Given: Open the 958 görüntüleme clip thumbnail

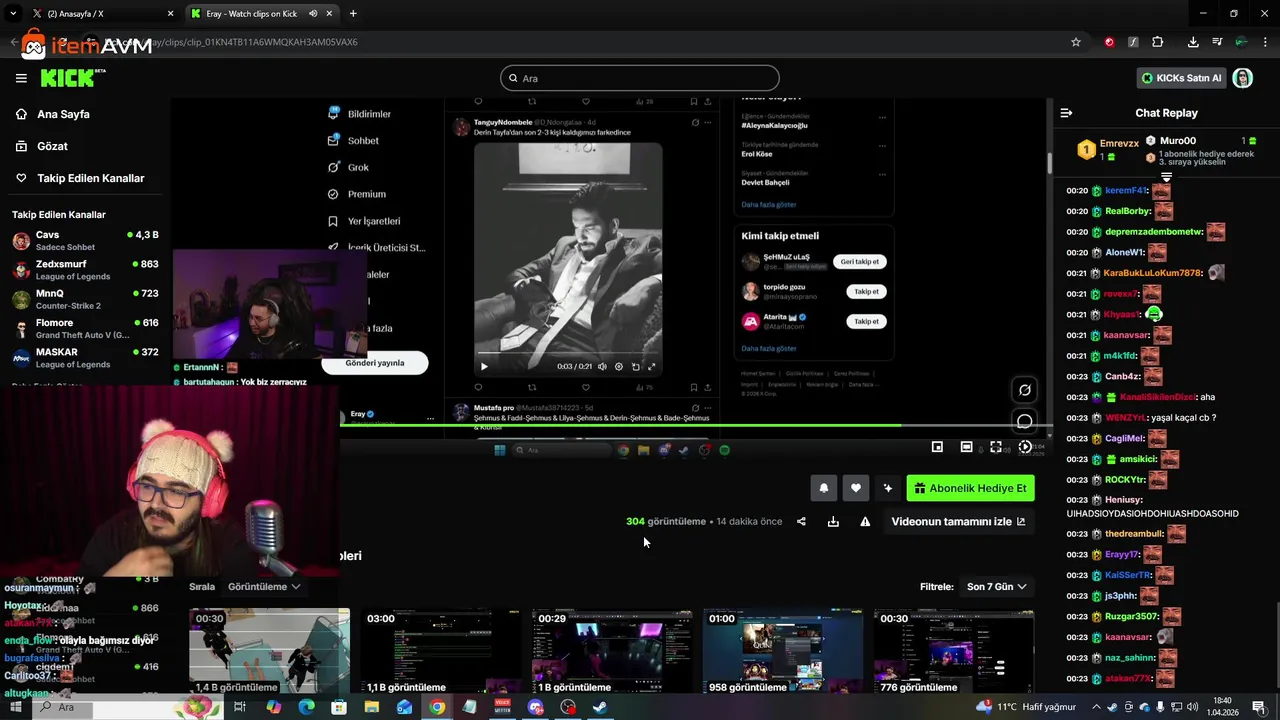Looking at the screenshot, I should click(x=783, y=651).
